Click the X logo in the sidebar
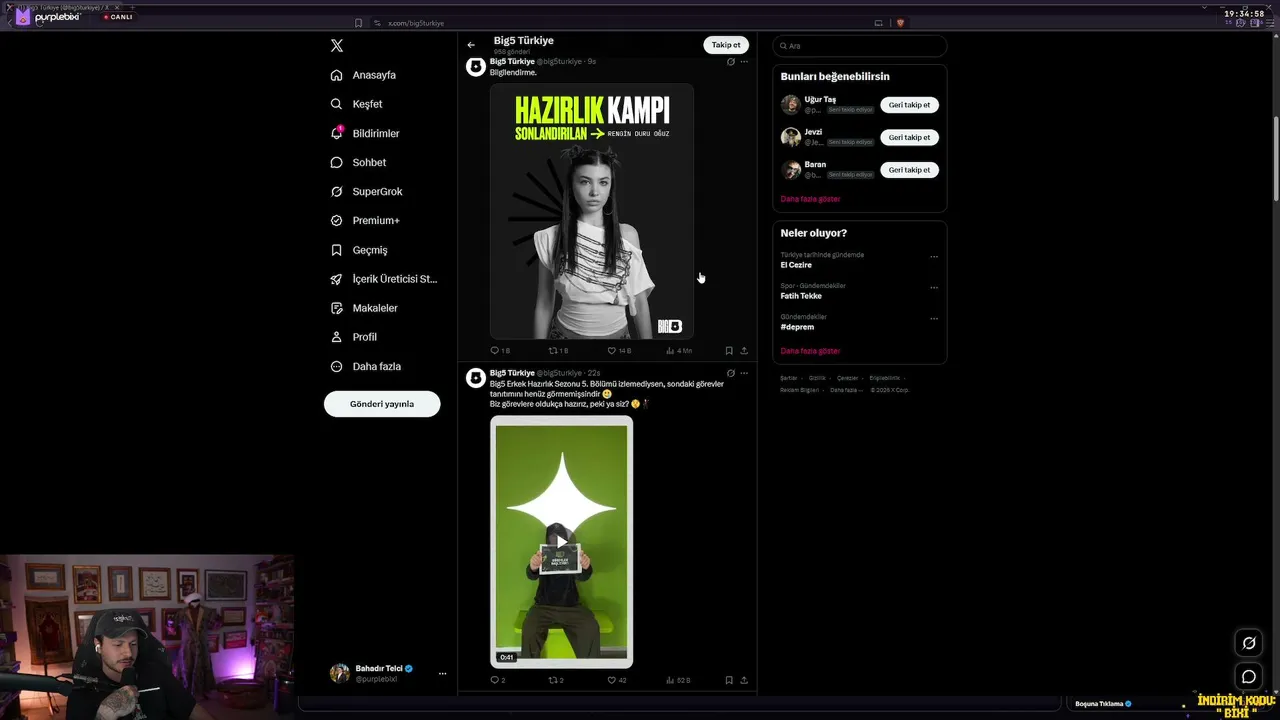This screenshot has height=720, width=1280. point(337,46)
